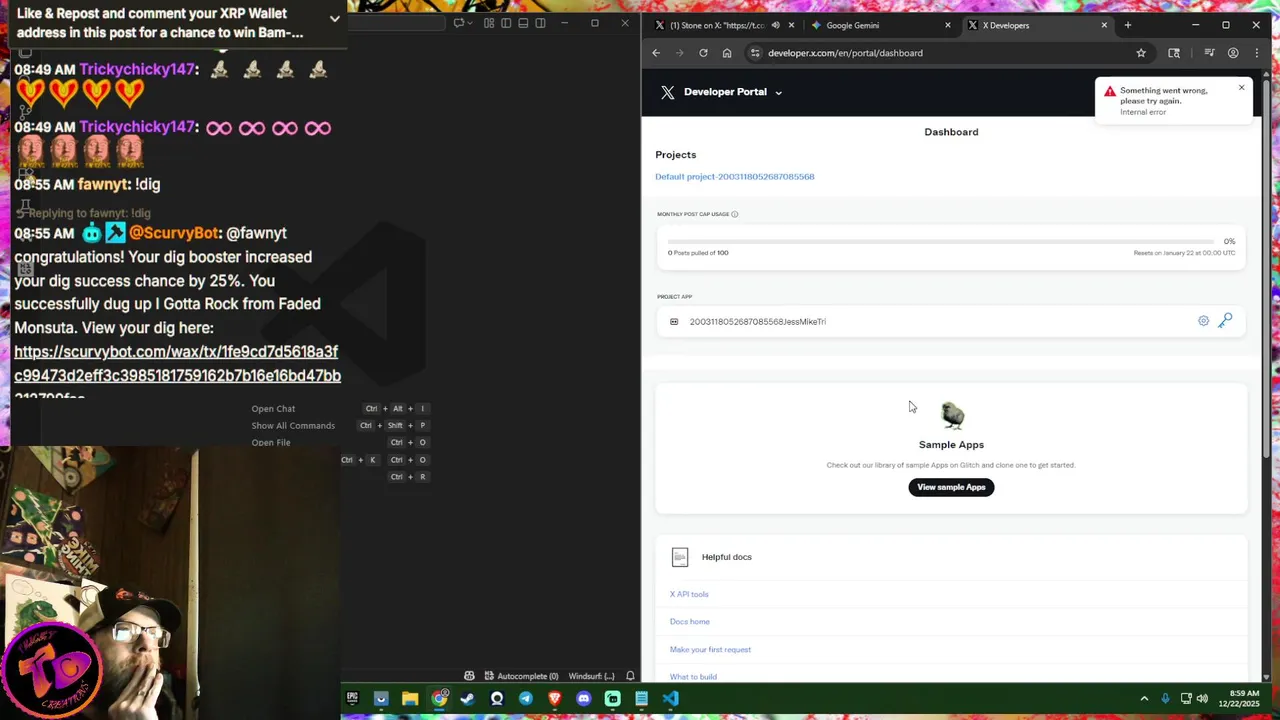Reload the X Developers page

(x=703, y=53)
